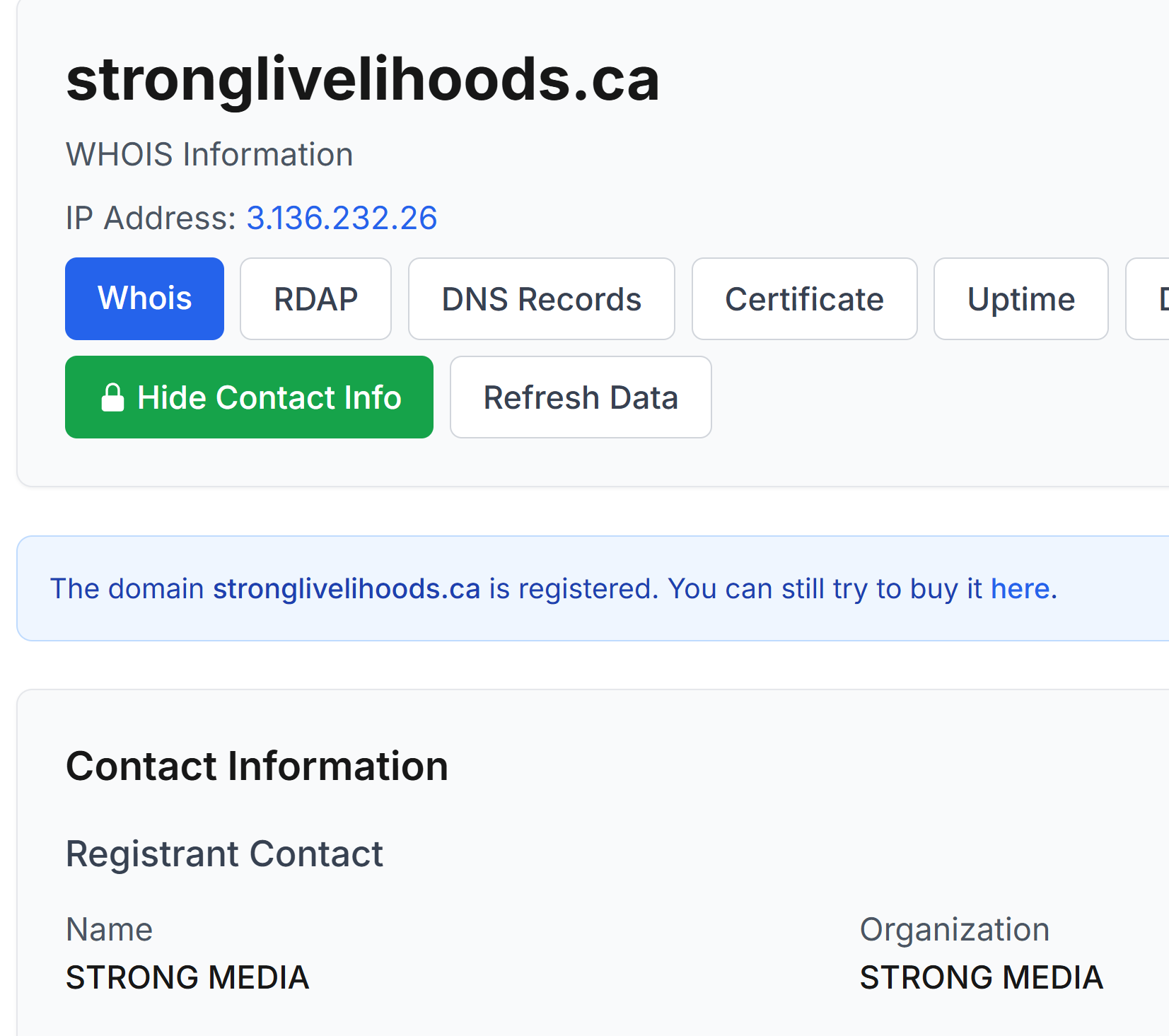Viewport: 1169px width, 1036px height.
Task: Click the Contact Information heading
Action: 257,766
